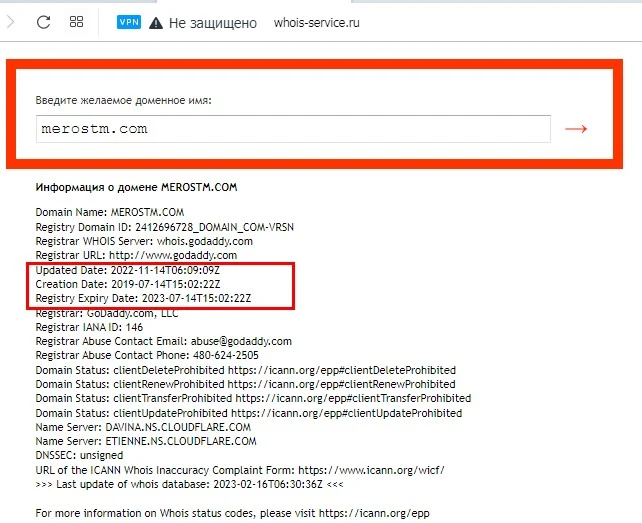The image size is (642, 523).
Task: Select name server DAVINA.NS.CLOUDFLARE.COM
Action: pos(178,427)
